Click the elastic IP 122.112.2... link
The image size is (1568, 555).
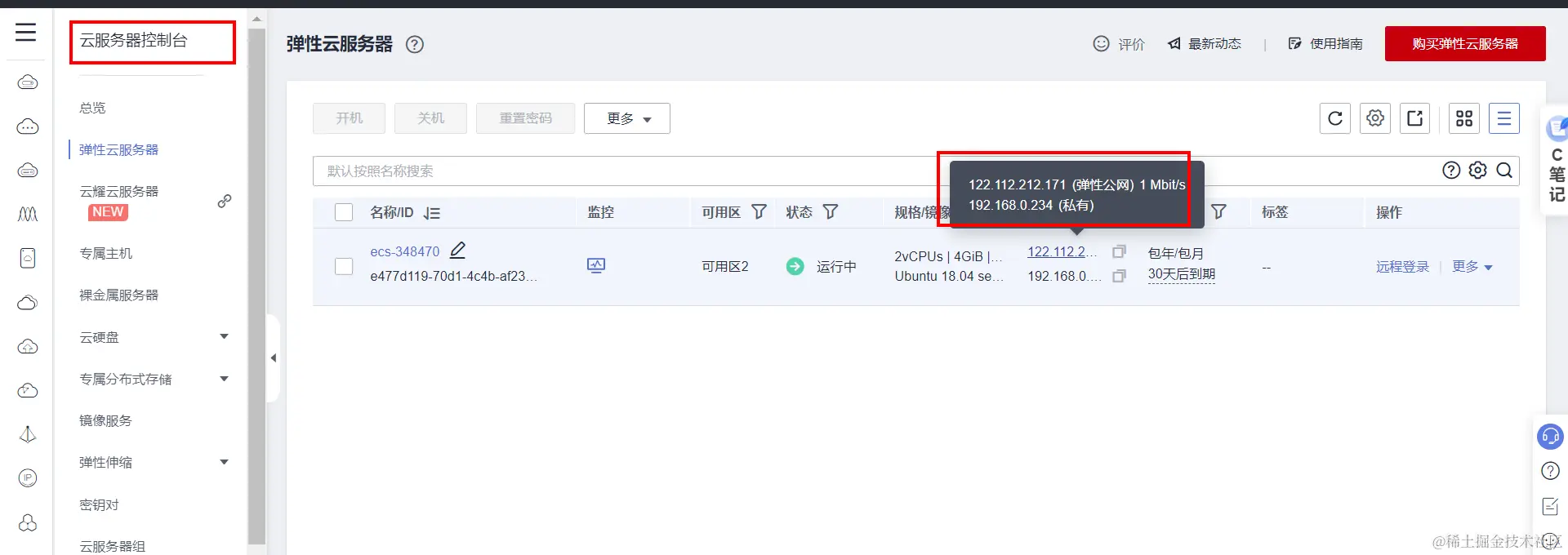[x=1062, y=252]
